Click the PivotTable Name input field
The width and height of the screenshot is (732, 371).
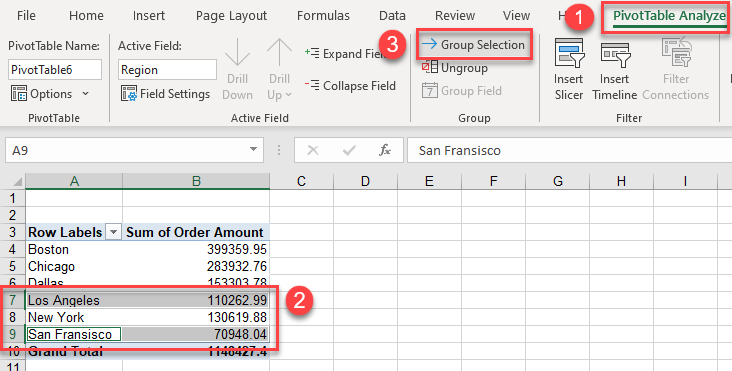tap(55, 70)
